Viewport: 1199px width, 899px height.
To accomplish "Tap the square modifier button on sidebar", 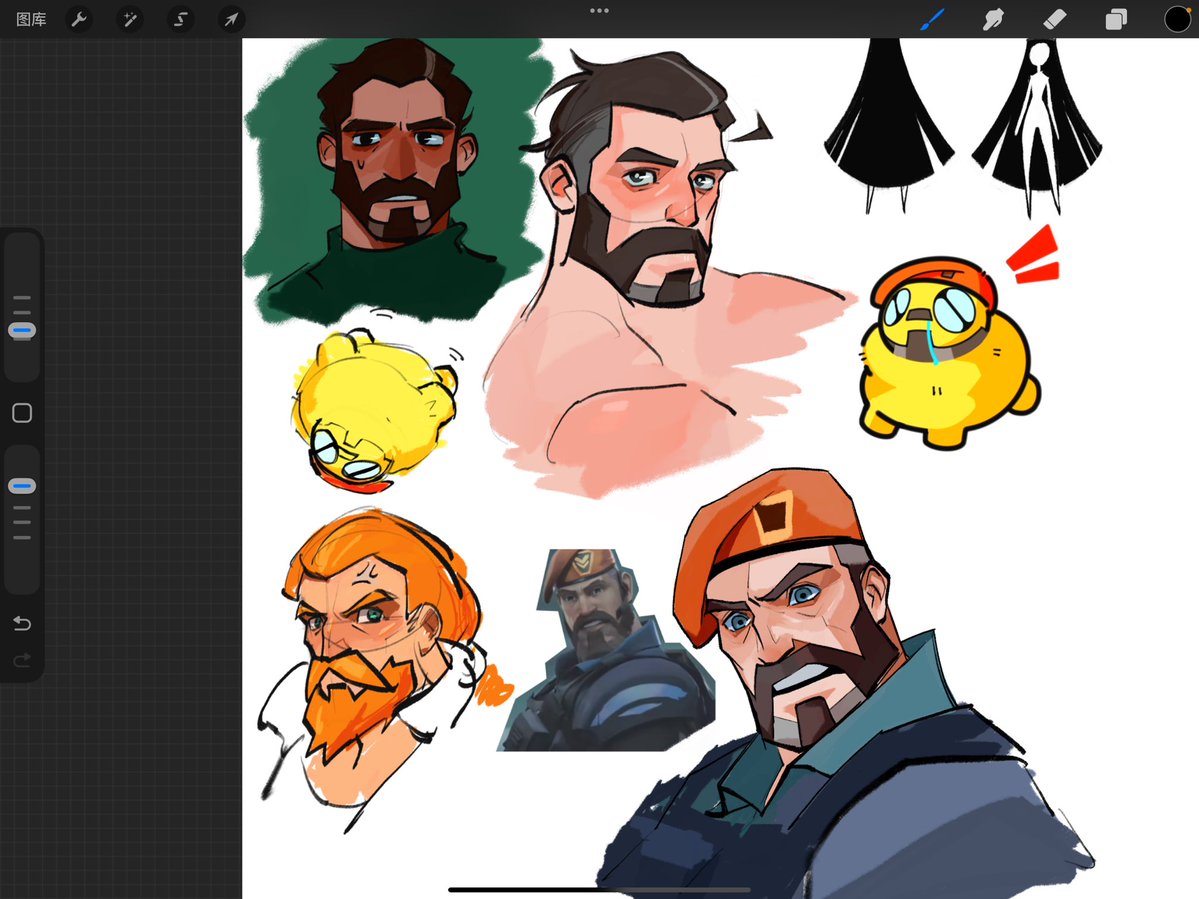I will pos(22,413).
